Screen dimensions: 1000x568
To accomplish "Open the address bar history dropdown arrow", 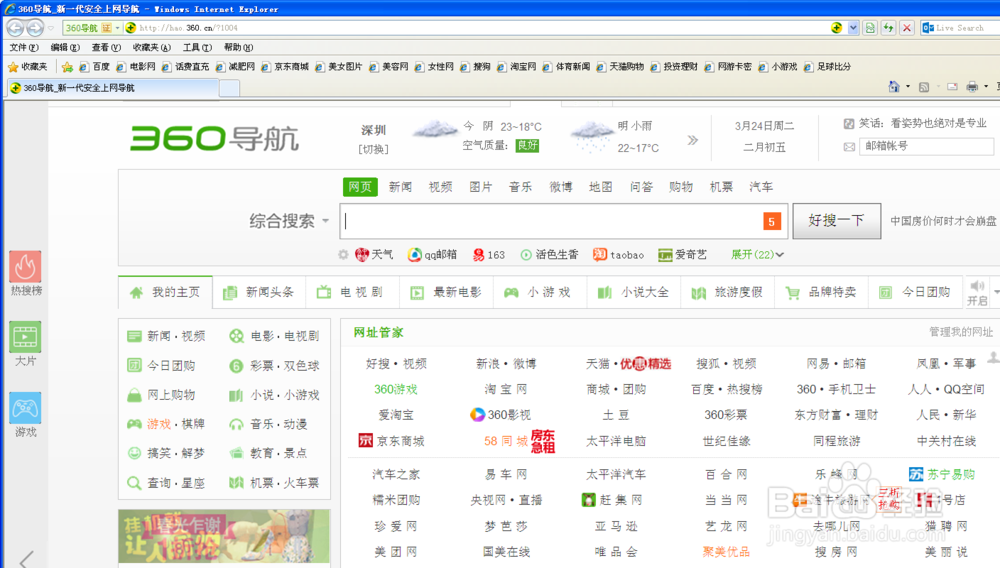I will 853,27.
